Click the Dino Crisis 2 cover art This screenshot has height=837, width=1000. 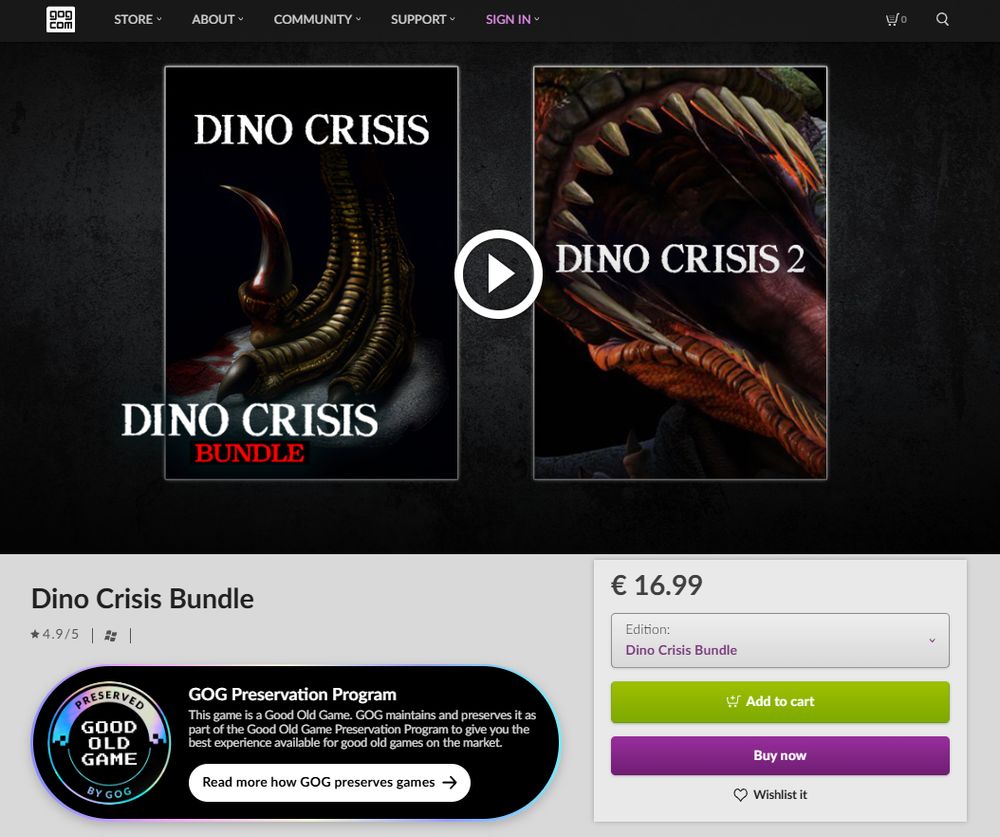pyautogui.click(x=680, y=272)
